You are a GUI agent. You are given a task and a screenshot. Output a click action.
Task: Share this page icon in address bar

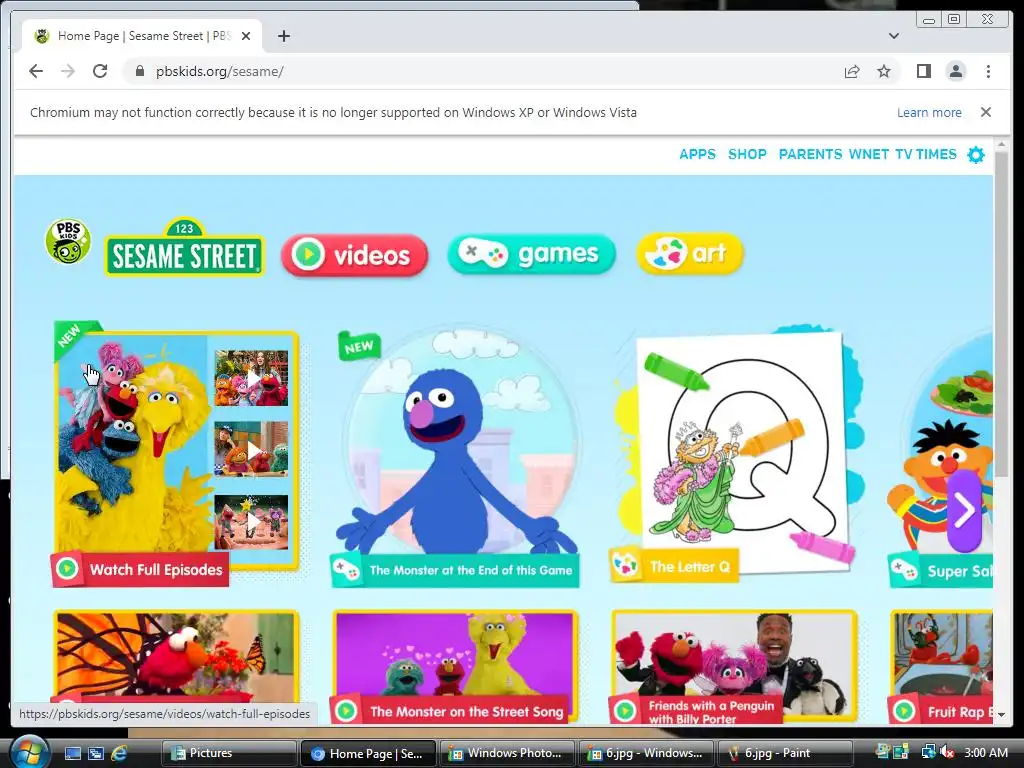coord(852,71)
